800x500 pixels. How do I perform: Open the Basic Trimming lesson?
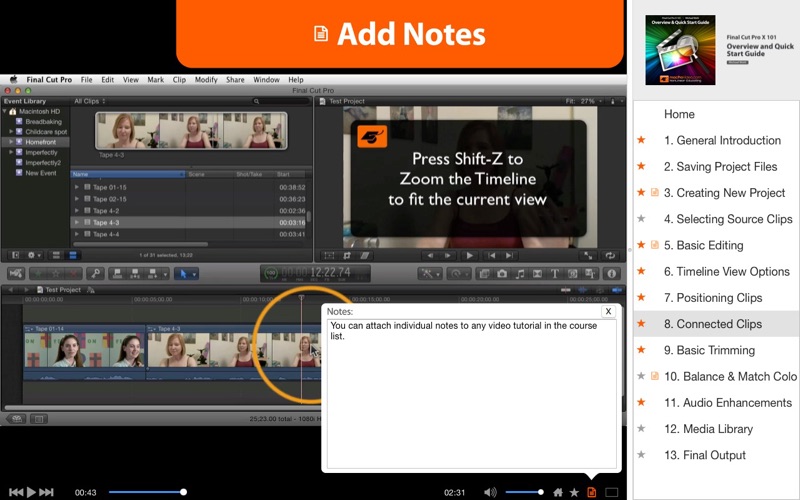point(718,350)
